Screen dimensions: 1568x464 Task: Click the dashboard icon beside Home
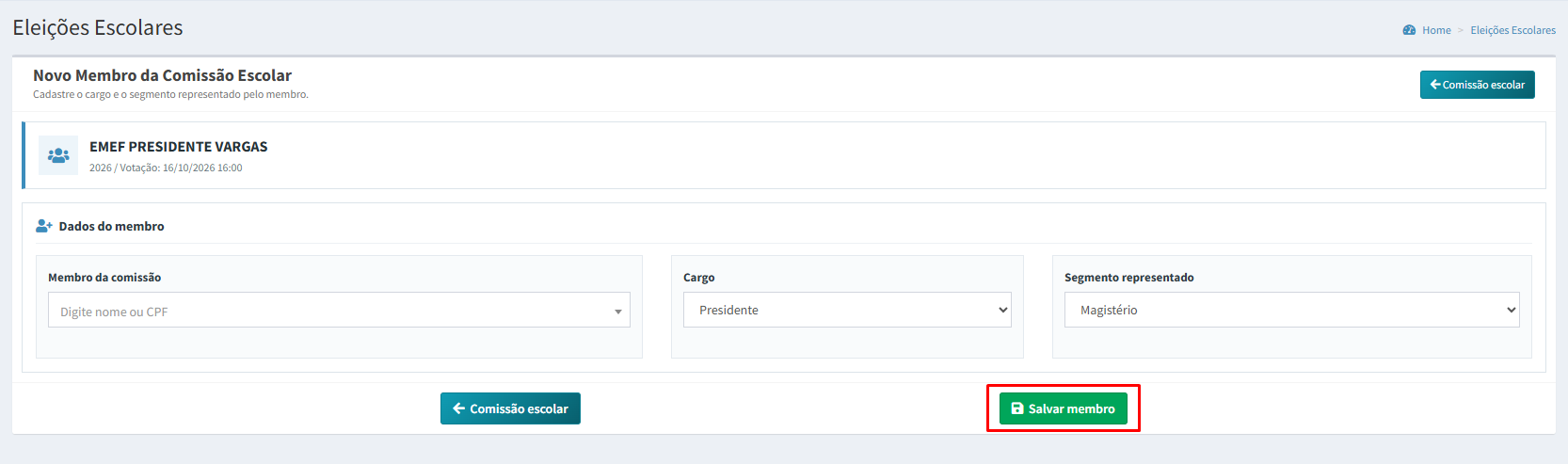(x=1409, y=30)
